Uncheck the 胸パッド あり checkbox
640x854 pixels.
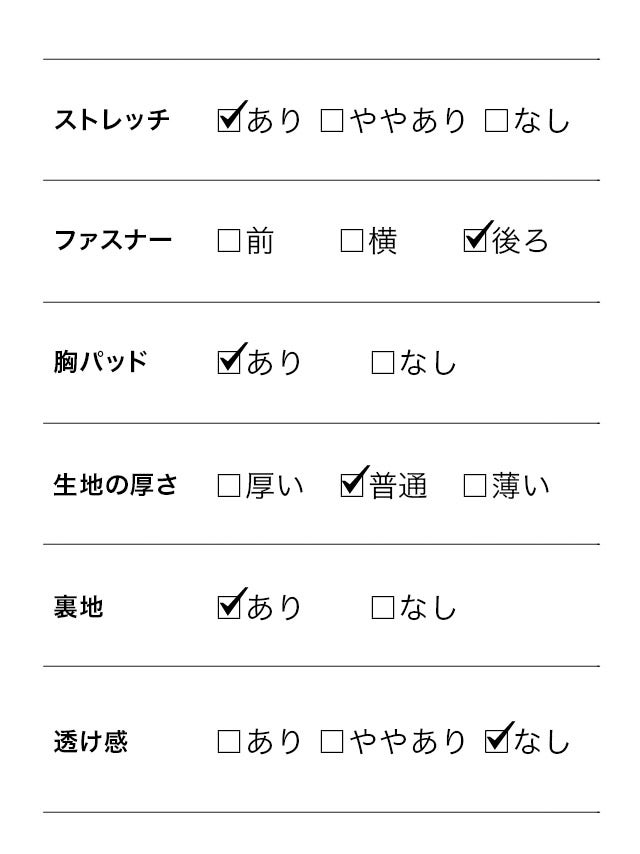pos(229,363)
